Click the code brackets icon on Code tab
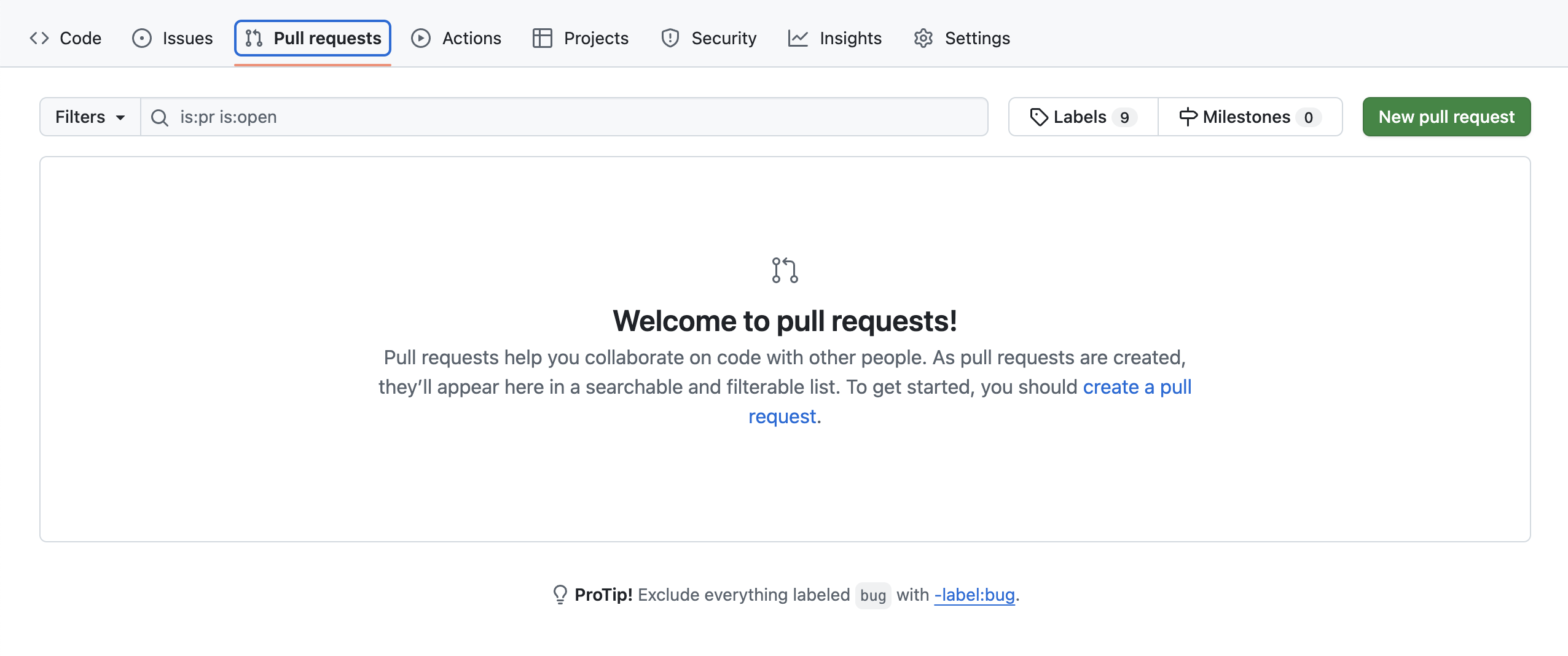Screen dimensions: 1568x656 [39, 37]
